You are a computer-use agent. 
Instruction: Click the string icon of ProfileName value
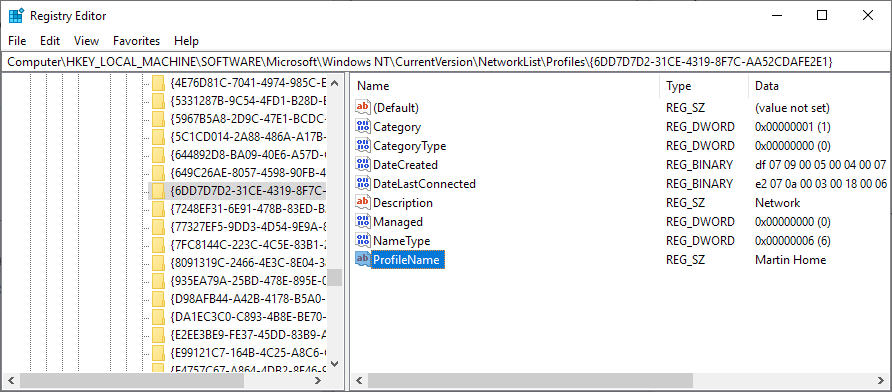pyautogui.click(x=362, y=259)
